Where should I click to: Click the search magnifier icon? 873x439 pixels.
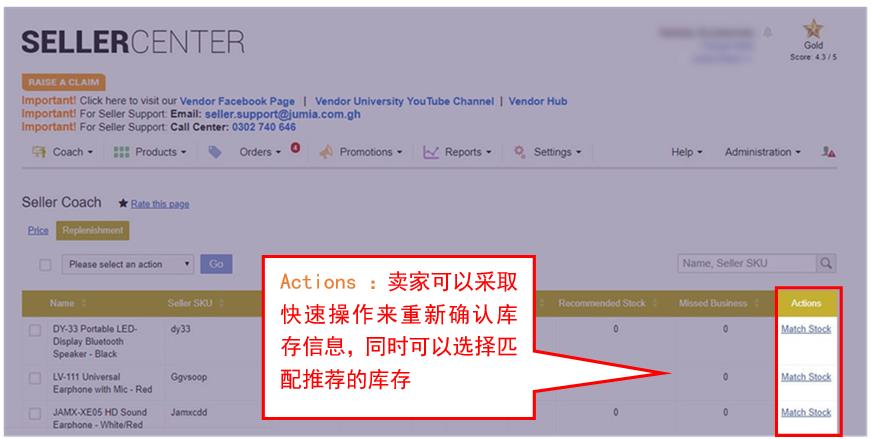(x=826, y=264)
